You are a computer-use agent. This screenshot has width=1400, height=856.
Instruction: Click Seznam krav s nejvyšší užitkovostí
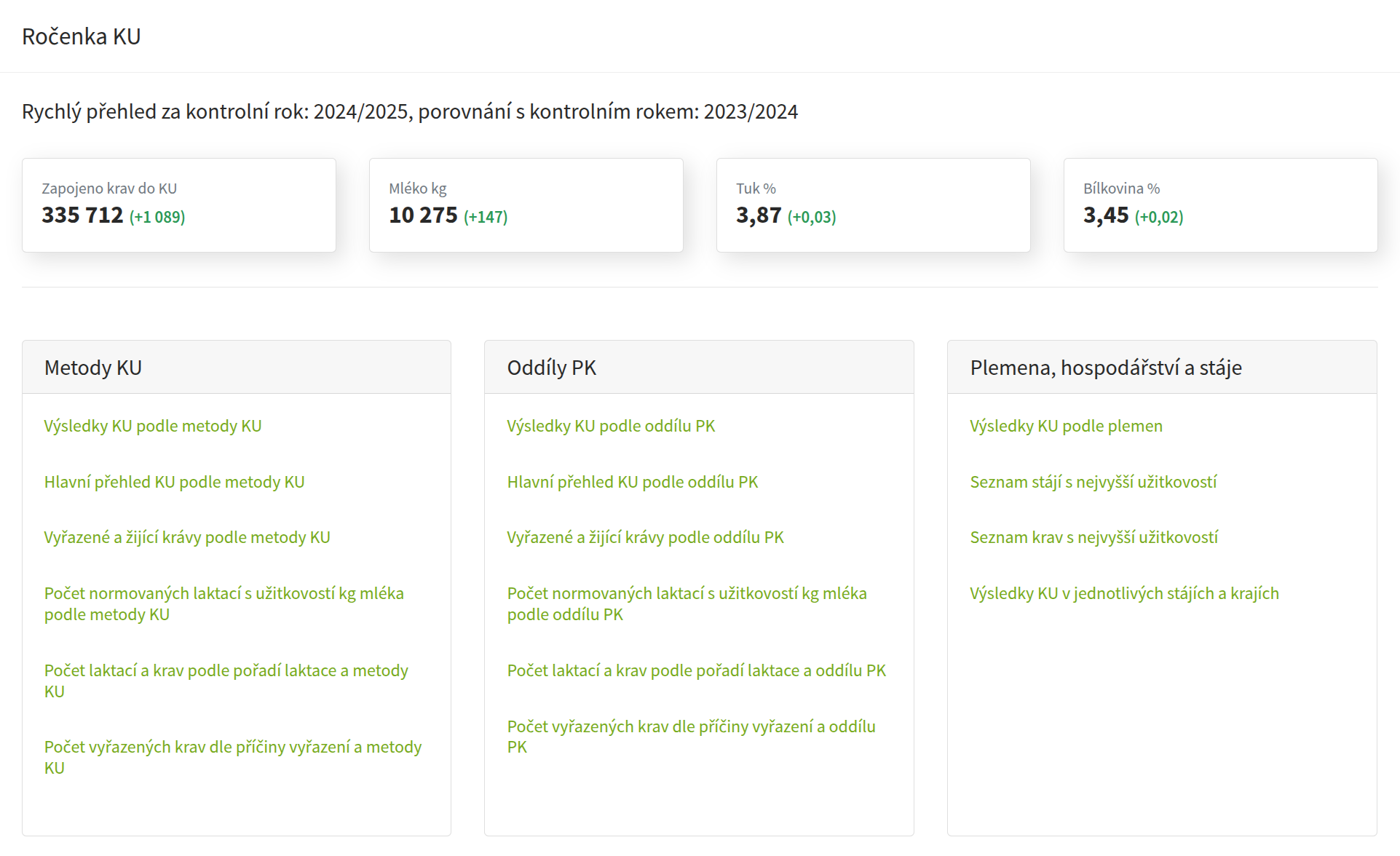pyautogui.click(x=1093, y=537)
